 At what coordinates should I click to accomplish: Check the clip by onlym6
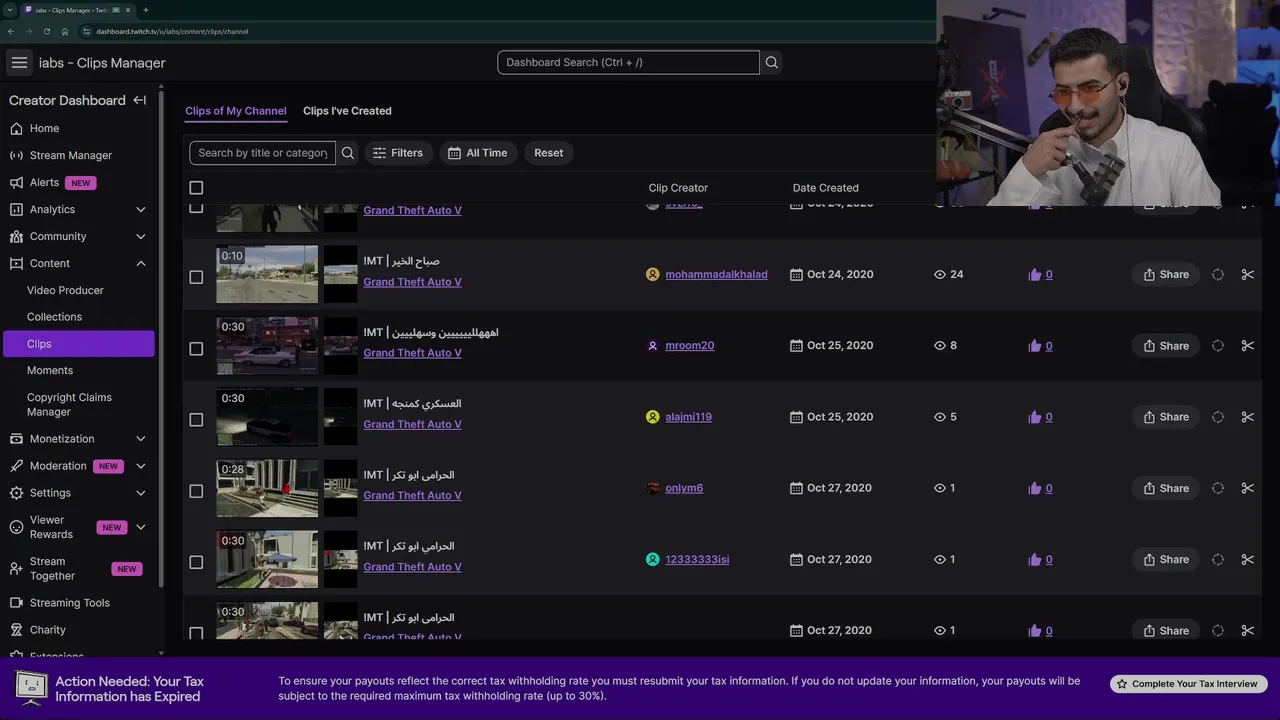(x=196, y=491)
